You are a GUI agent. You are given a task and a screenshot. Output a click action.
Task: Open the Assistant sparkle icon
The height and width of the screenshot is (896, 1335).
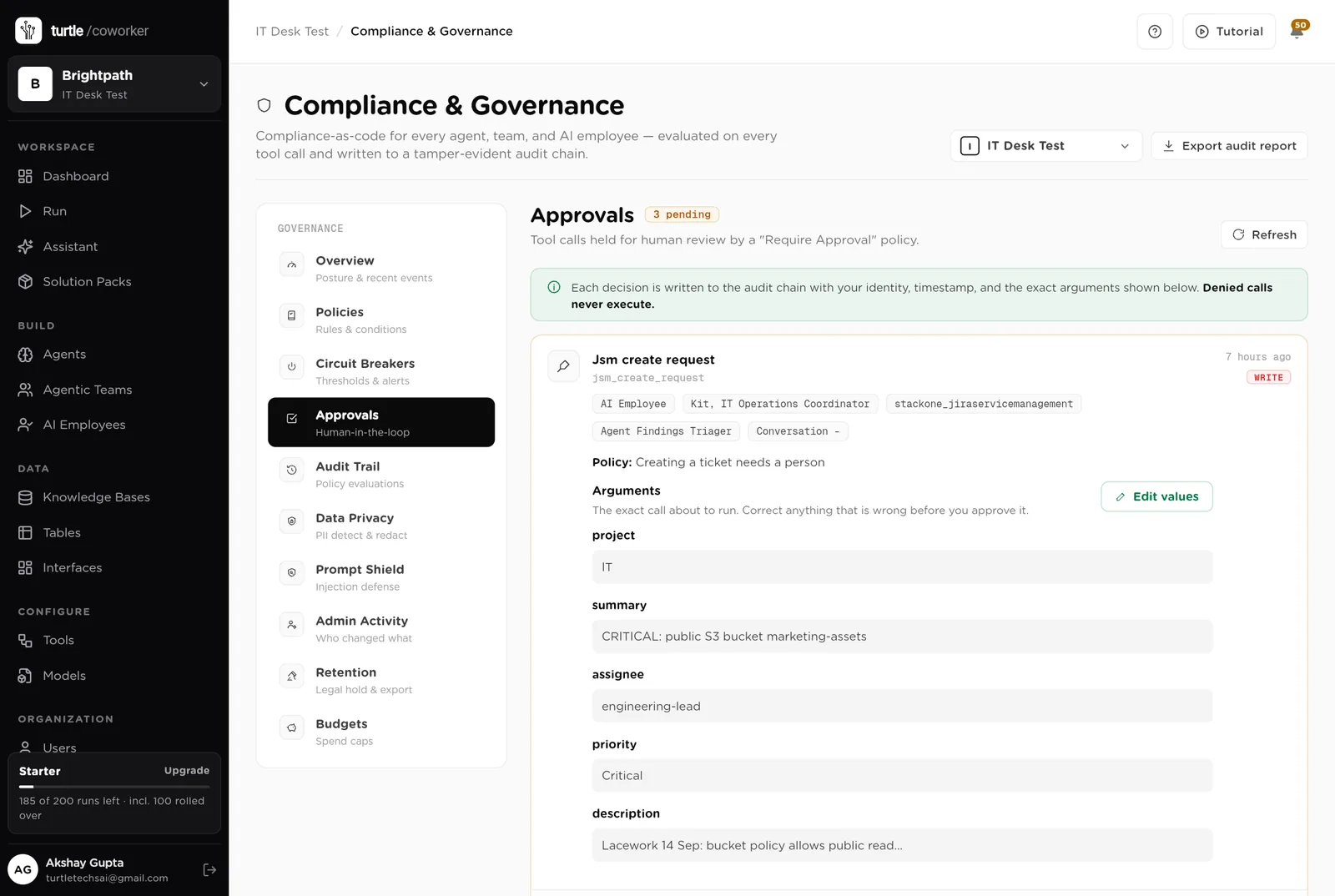(x=25, y=247)
